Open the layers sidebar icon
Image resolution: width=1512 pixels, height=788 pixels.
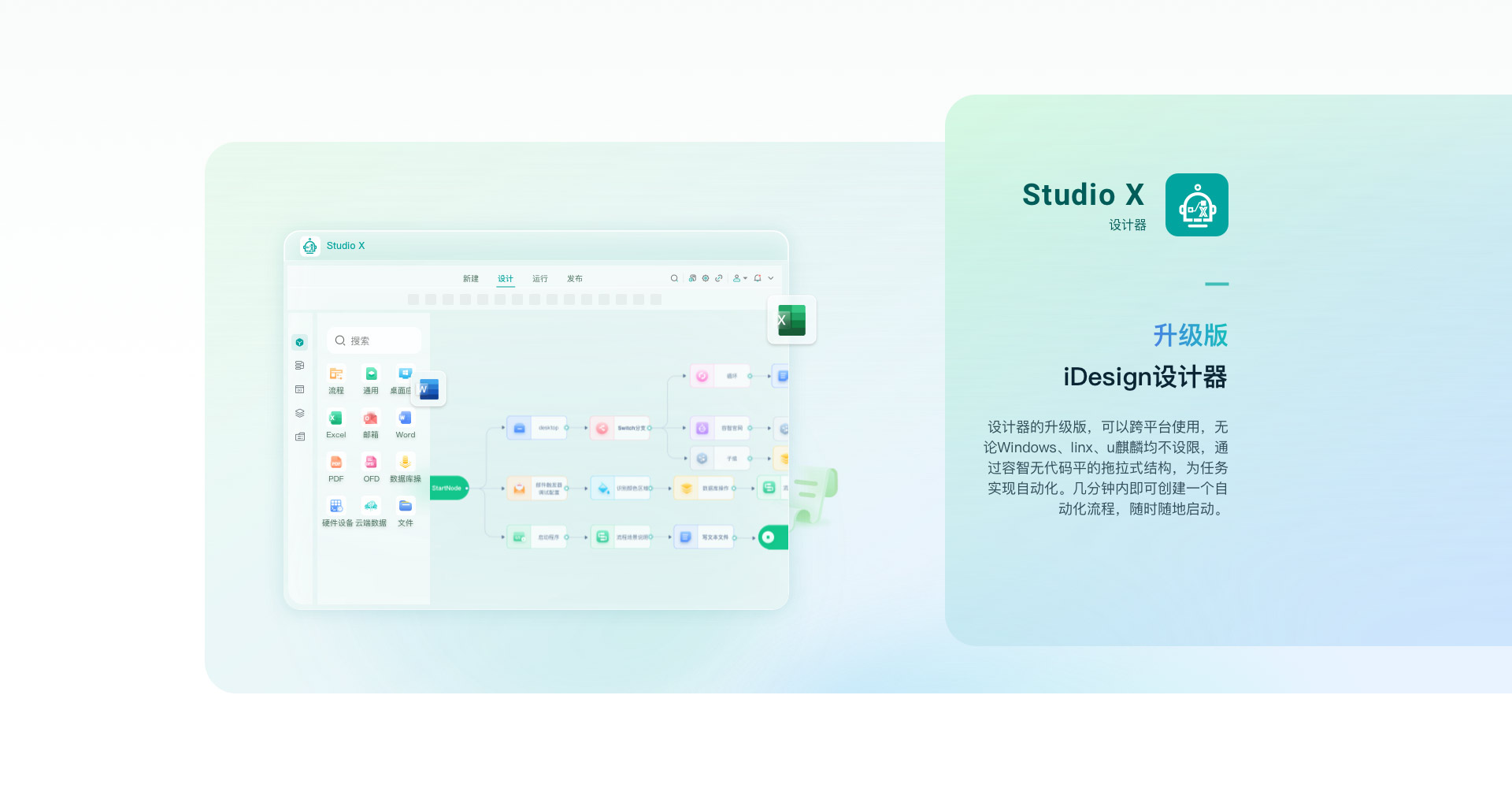[x=299, y=413]
